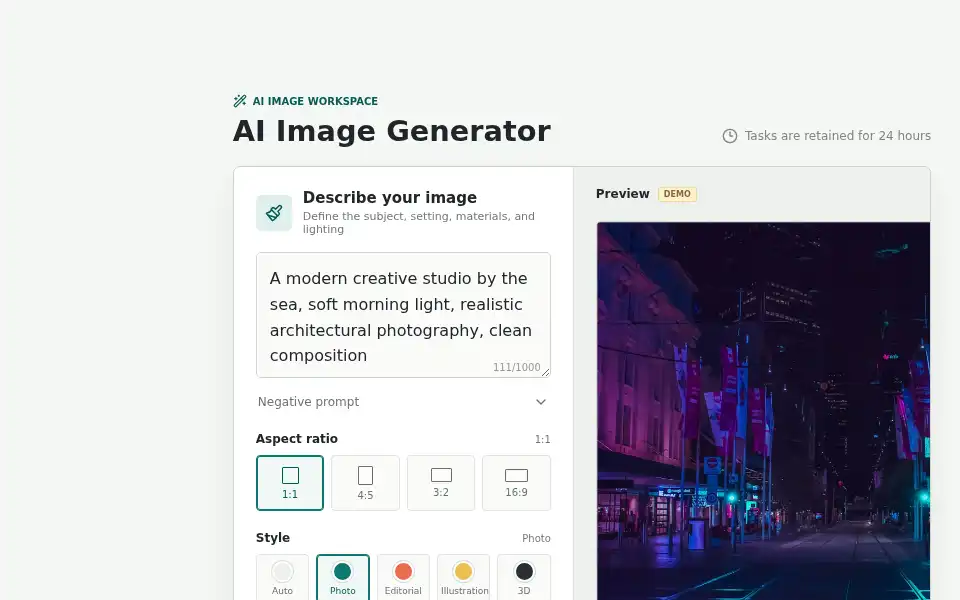This screenshot has height=600, width=960.
Task: Choose the Photo style option
Action: point(343,577)
